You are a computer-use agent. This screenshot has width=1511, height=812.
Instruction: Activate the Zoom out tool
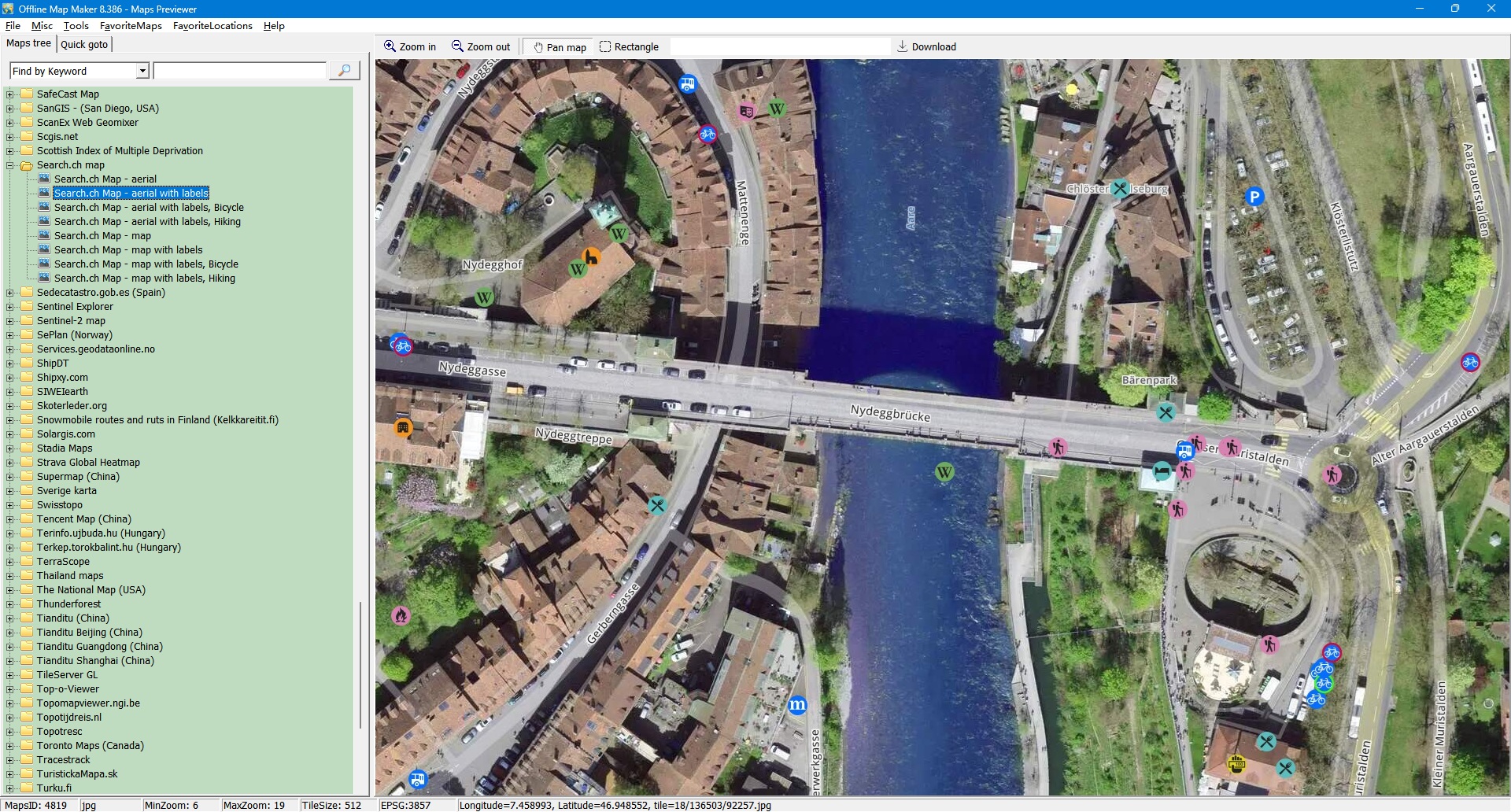pos(481,46)
